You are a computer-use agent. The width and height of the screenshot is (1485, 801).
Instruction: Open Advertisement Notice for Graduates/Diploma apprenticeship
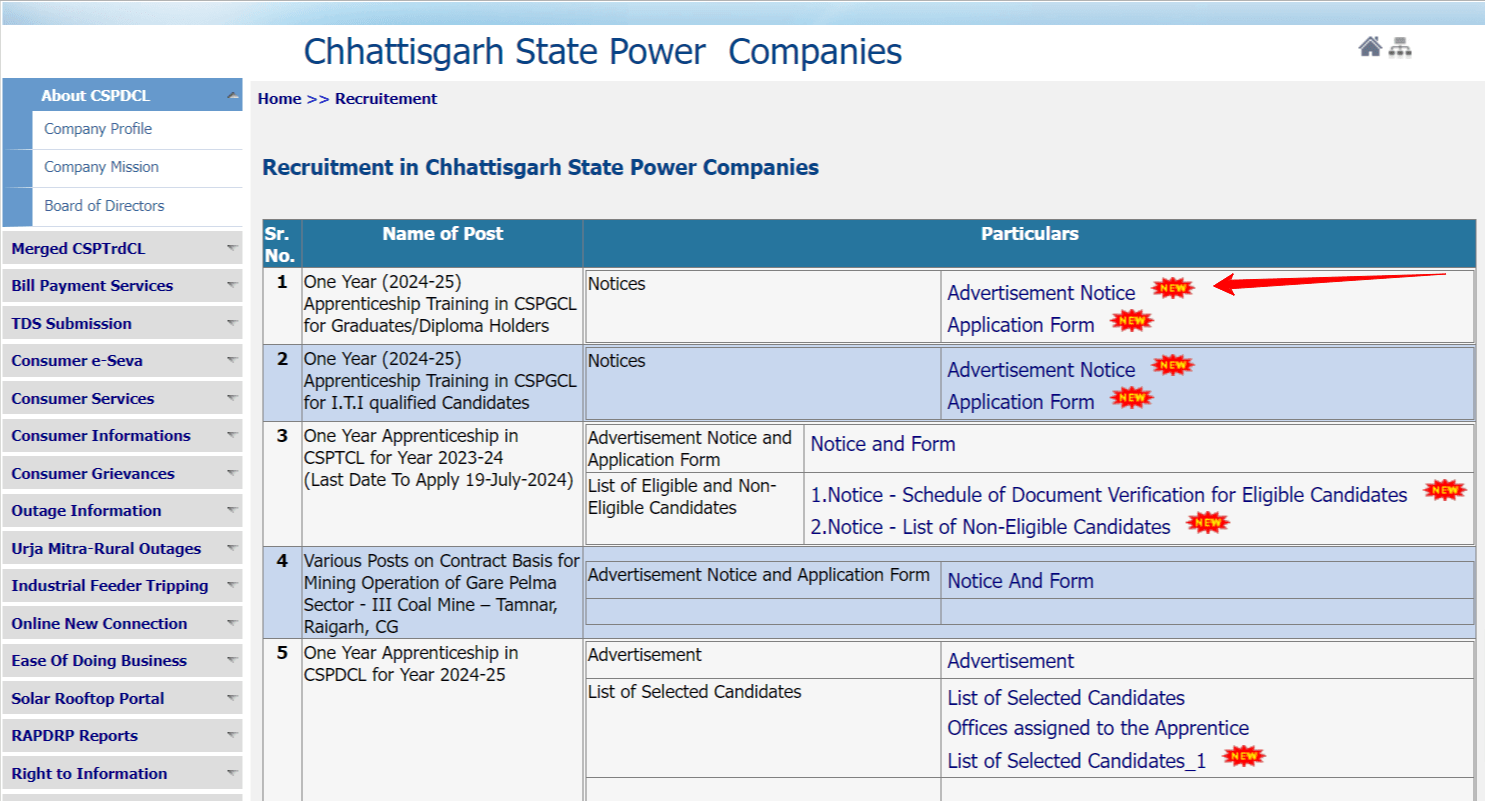coord(1041,293)
